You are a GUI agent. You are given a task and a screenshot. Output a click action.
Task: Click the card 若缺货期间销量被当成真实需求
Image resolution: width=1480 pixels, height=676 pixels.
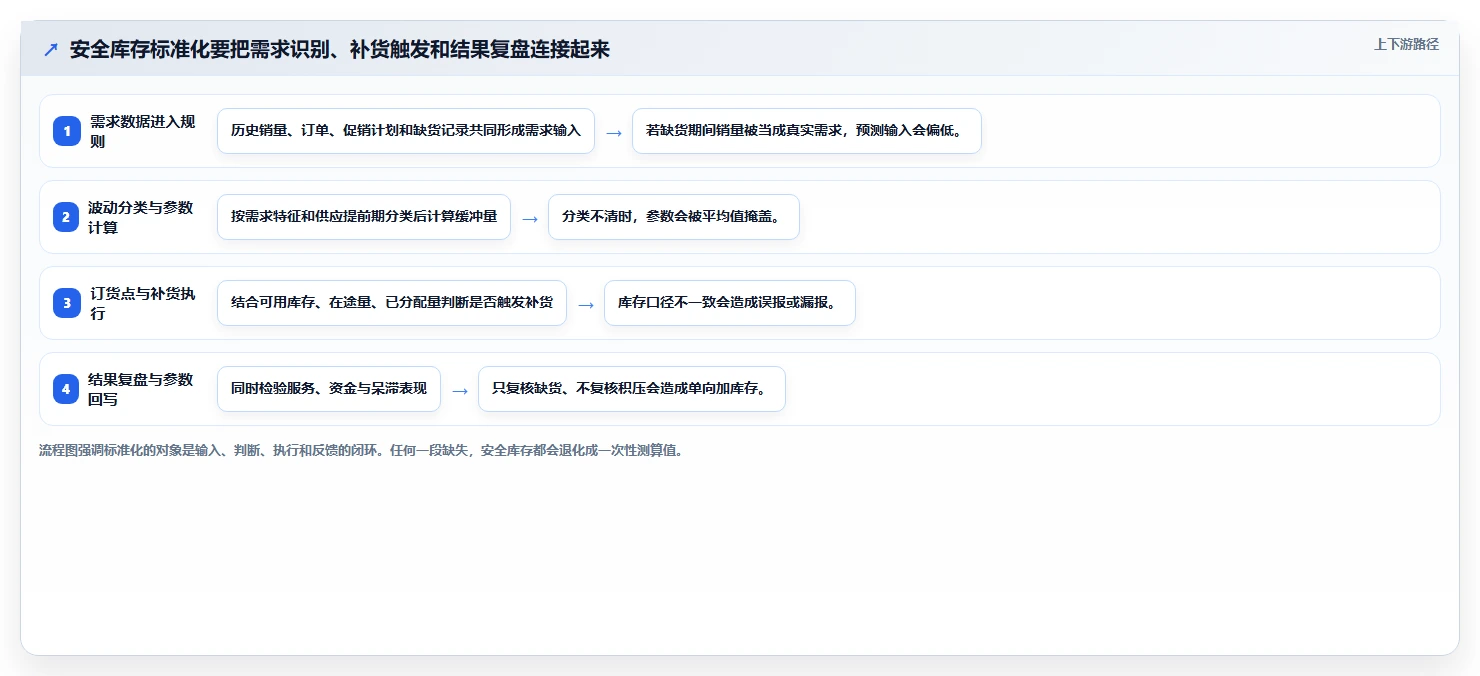coord(807,131)
